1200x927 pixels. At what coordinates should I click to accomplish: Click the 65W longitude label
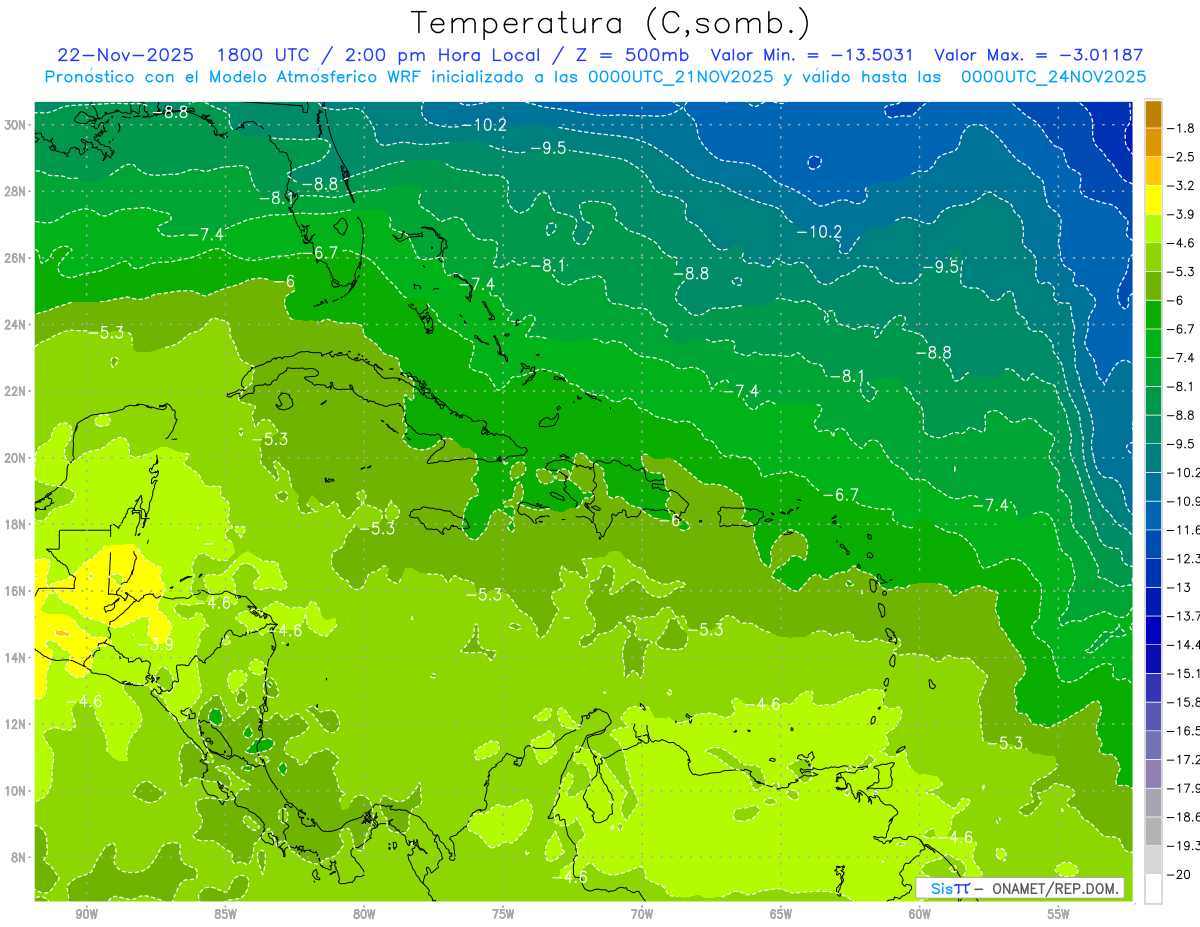point(781,914)
